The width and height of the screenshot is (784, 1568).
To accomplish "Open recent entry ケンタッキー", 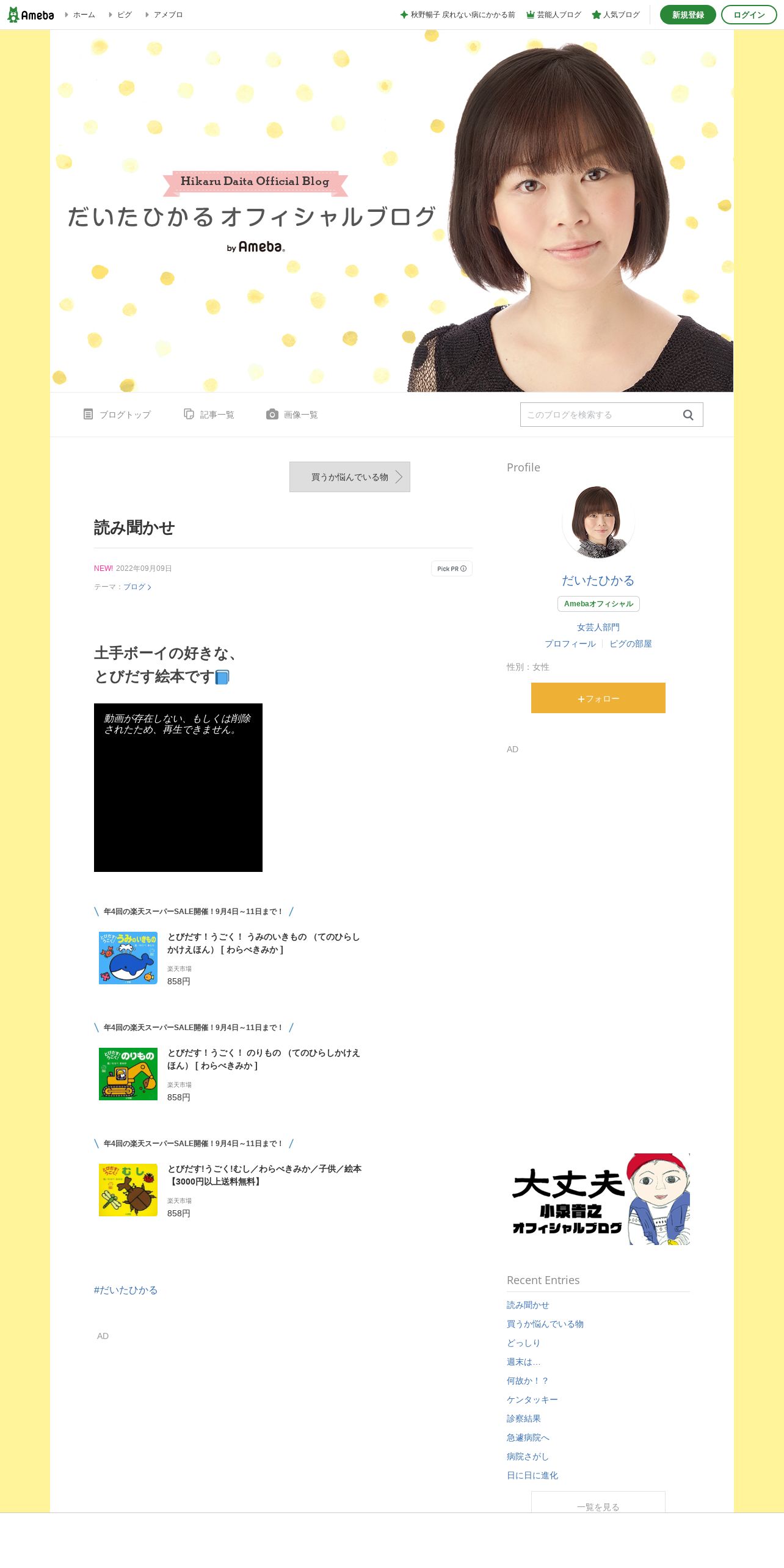I will [x=532, y=1399].
